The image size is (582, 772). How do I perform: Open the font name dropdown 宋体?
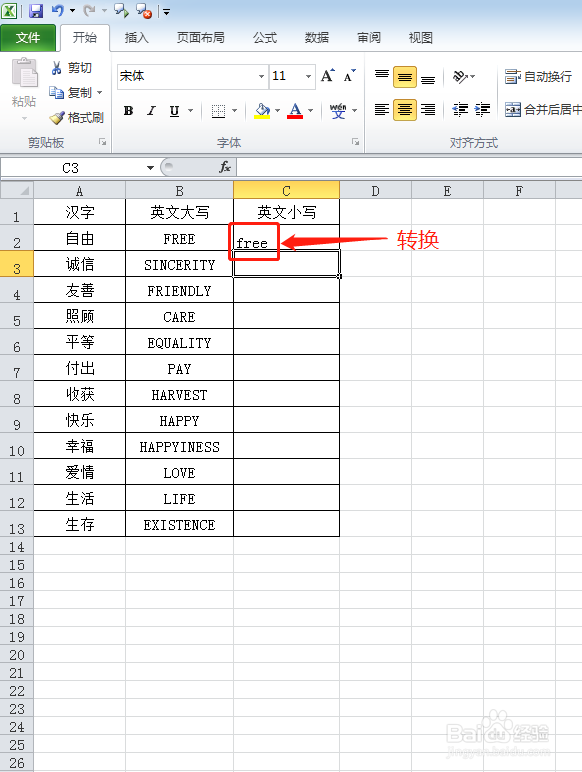(x=261, y=76)
